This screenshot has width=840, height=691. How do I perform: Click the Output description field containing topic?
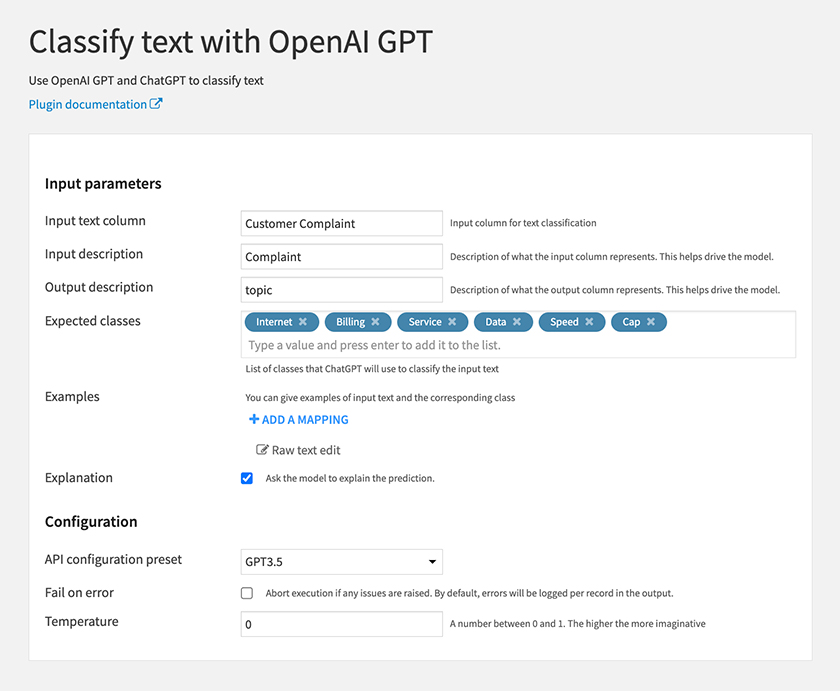(342, 290)
